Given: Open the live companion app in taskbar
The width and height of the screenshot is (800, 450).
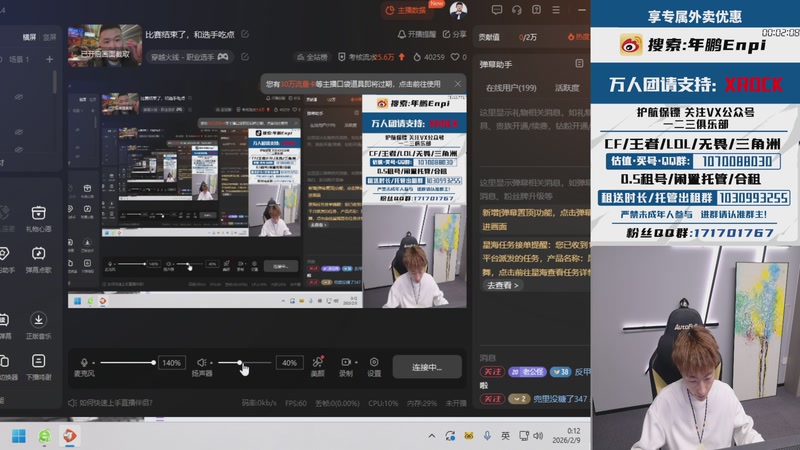Looking at the screenshot, I should pos(69,436).
